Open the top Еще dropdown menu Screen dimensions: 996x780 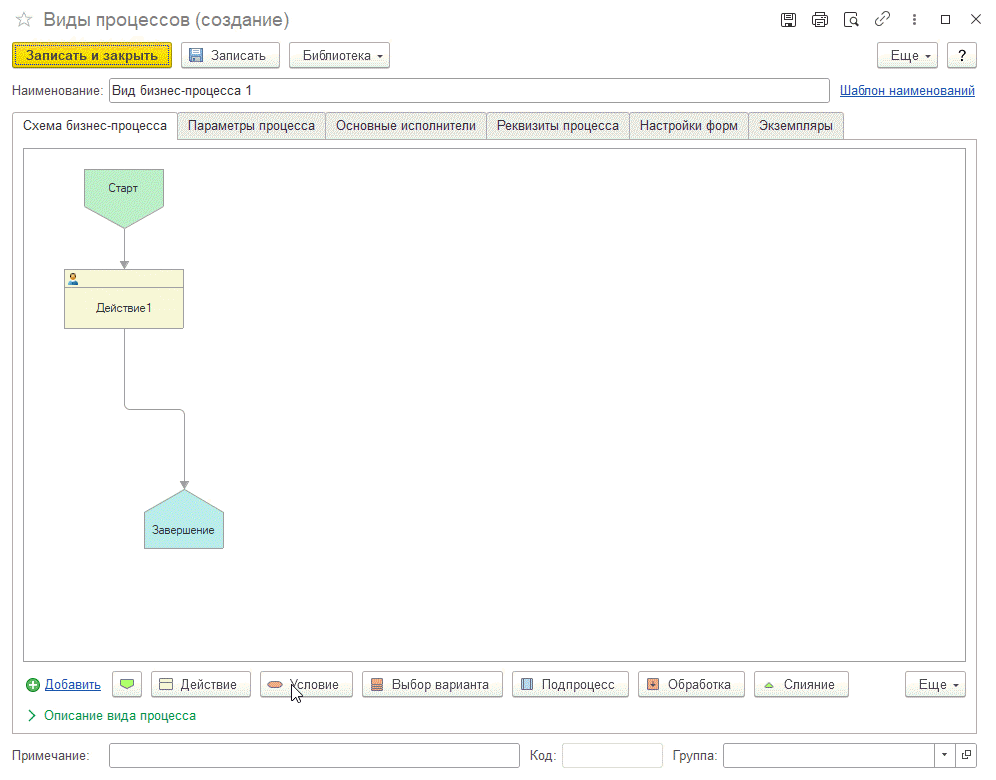[x=907, y=55]
